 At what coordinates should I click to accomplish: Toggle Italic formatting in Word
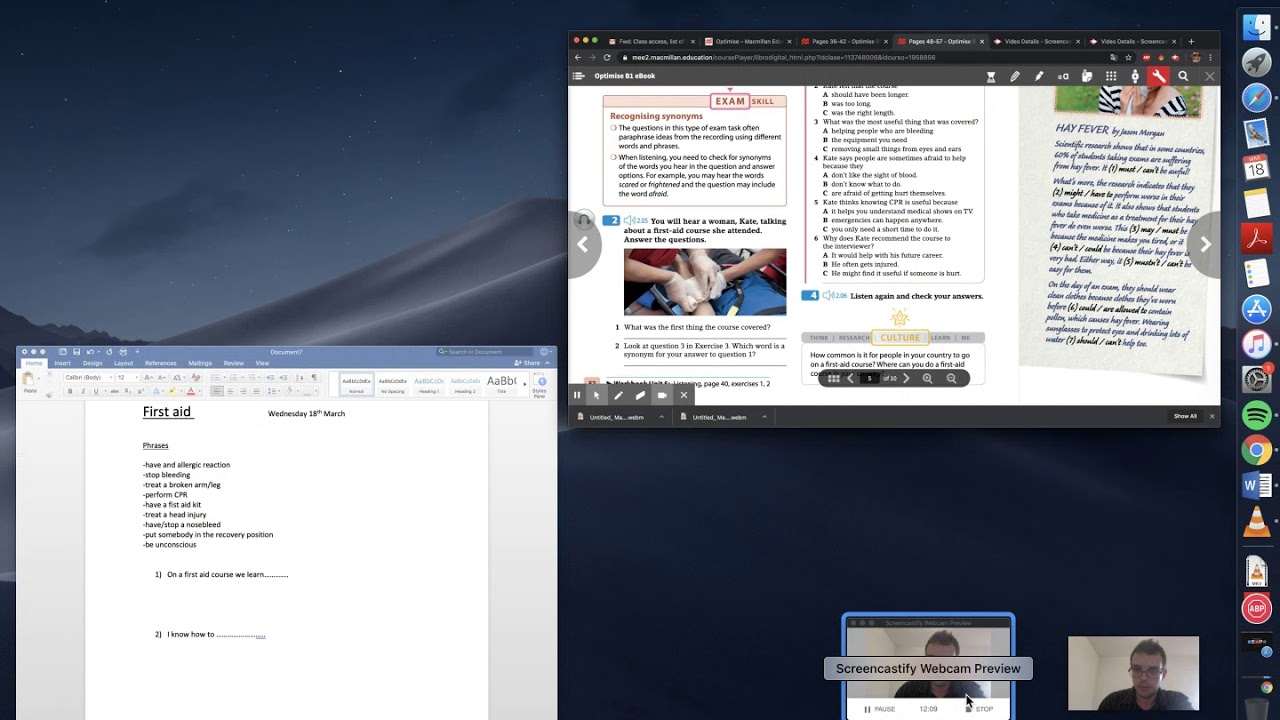pos(83,391)
